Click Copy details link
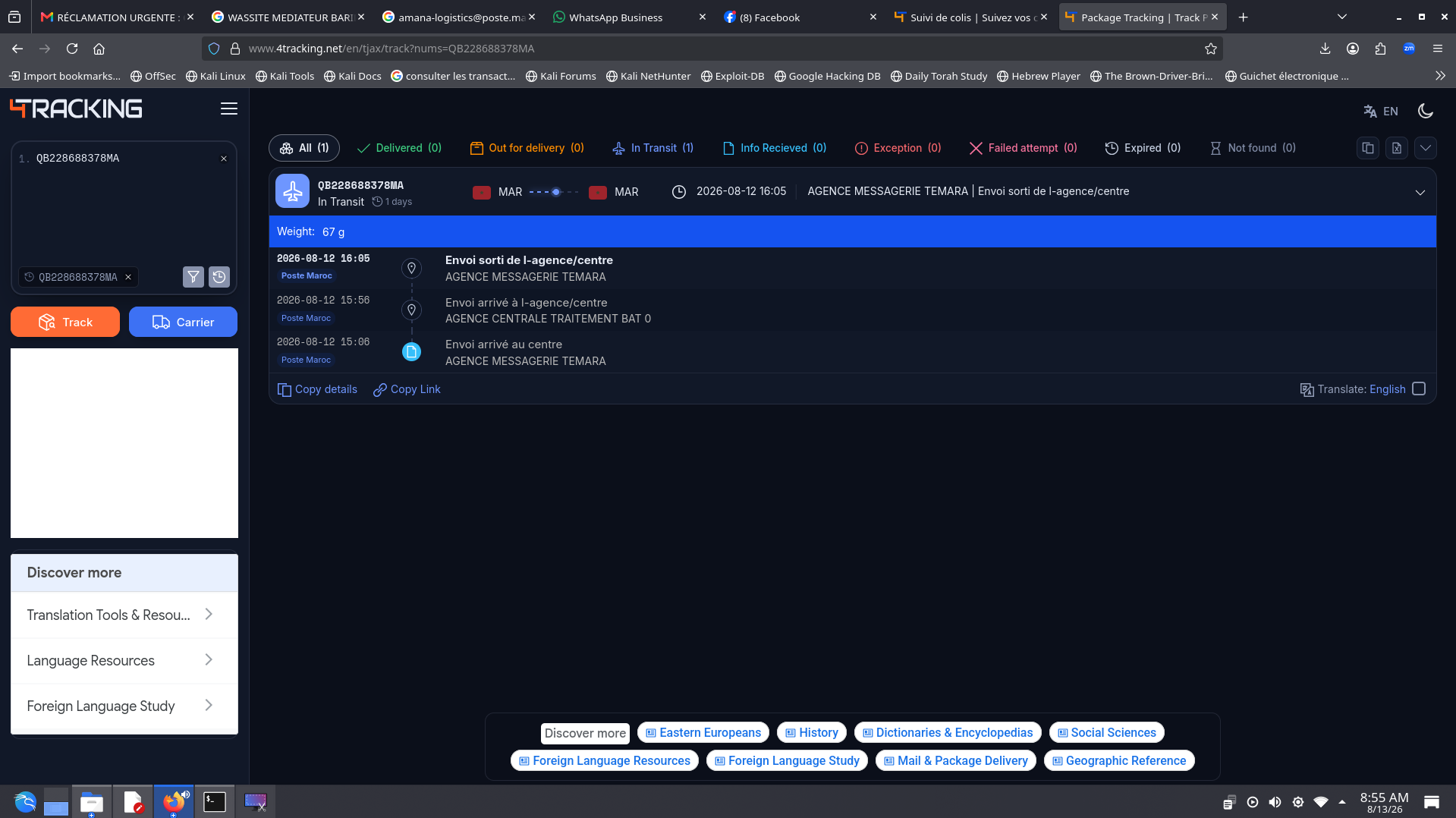Viewport: 1456px width, 818px height. [x=317, y=389]
